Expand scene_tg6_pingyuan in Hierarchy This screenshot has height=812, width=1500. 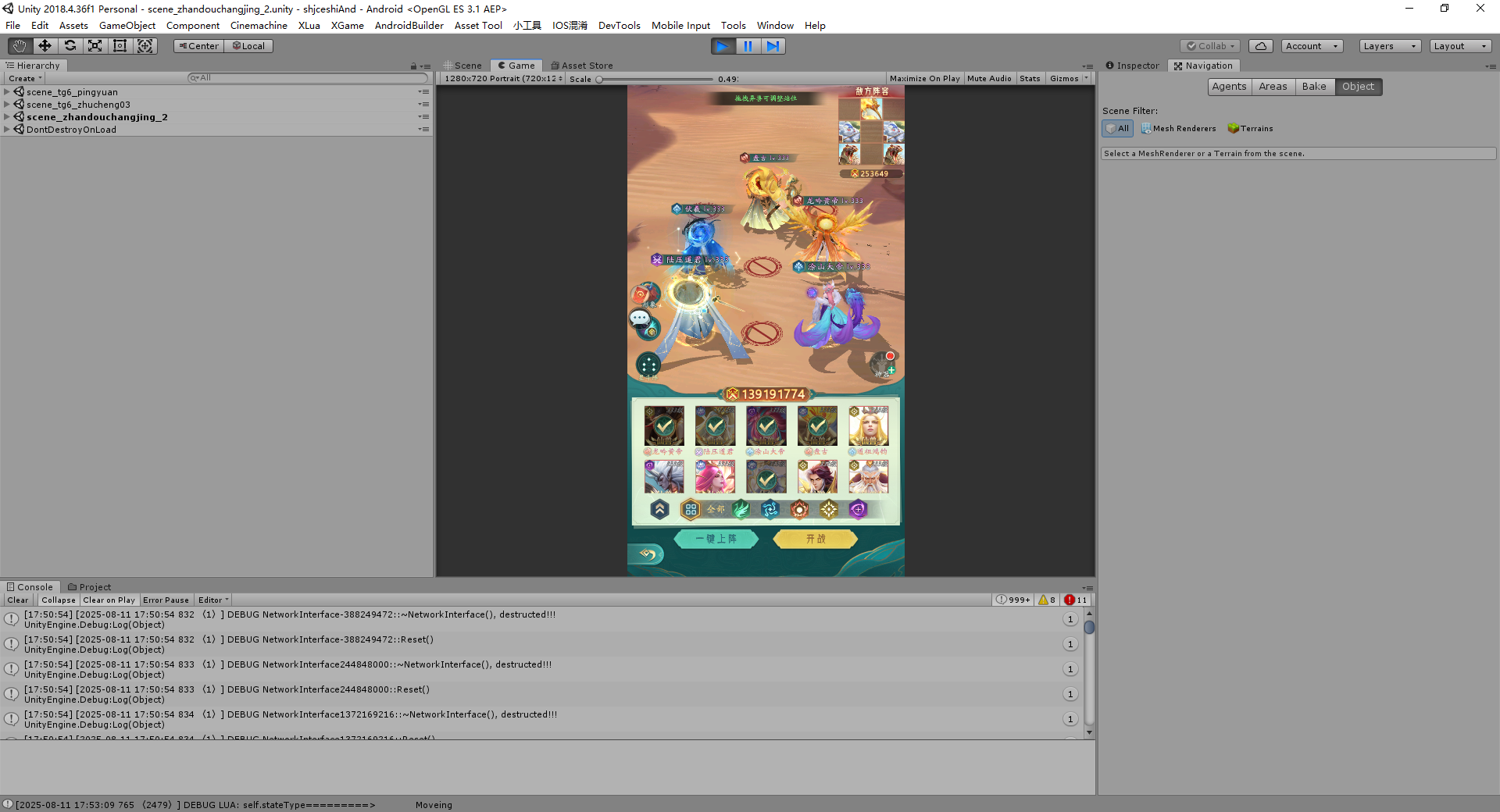click(x=7, y=92)
